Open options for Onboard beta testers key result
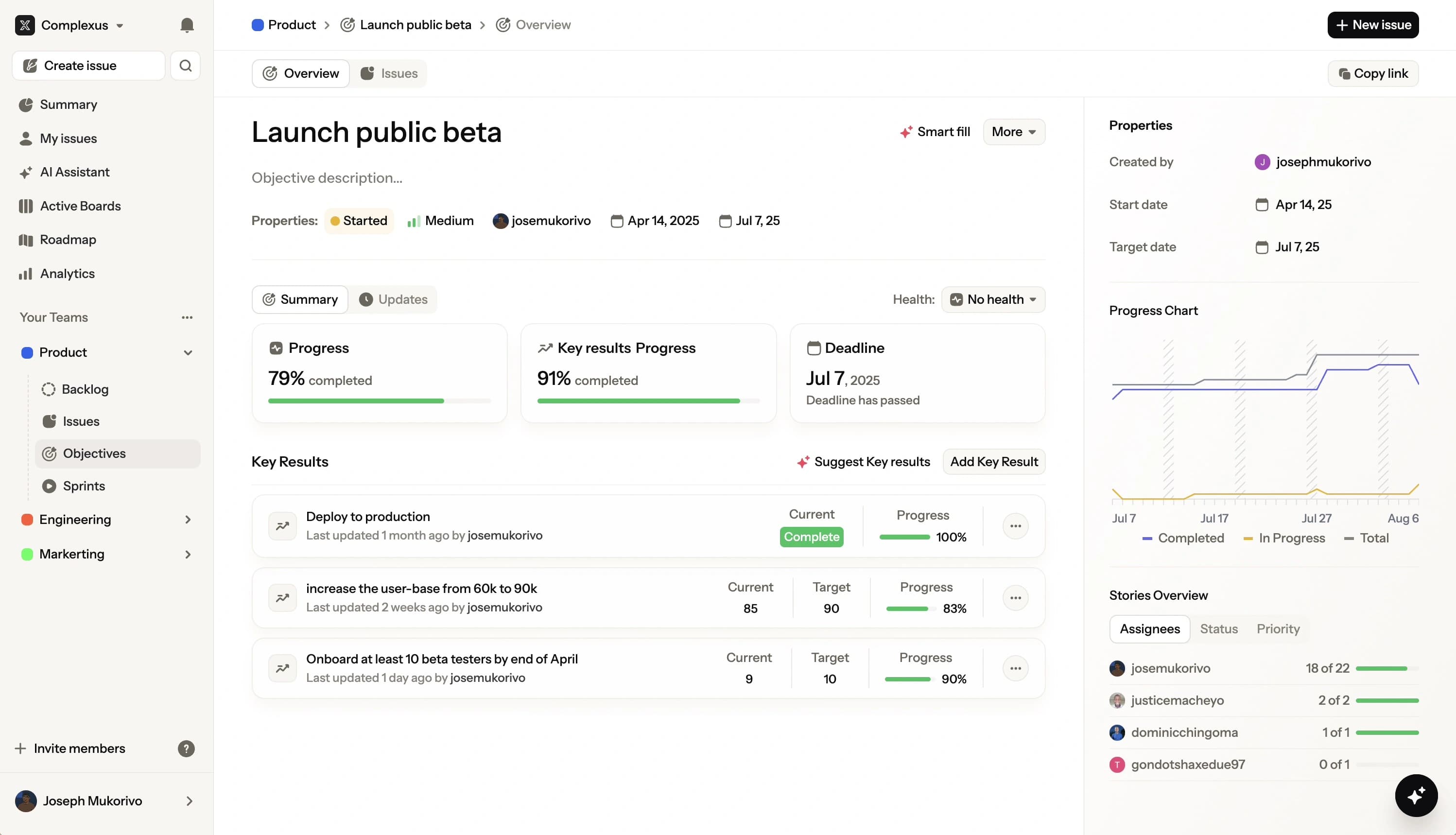The image size is (1456, 835). point(1015,668)
